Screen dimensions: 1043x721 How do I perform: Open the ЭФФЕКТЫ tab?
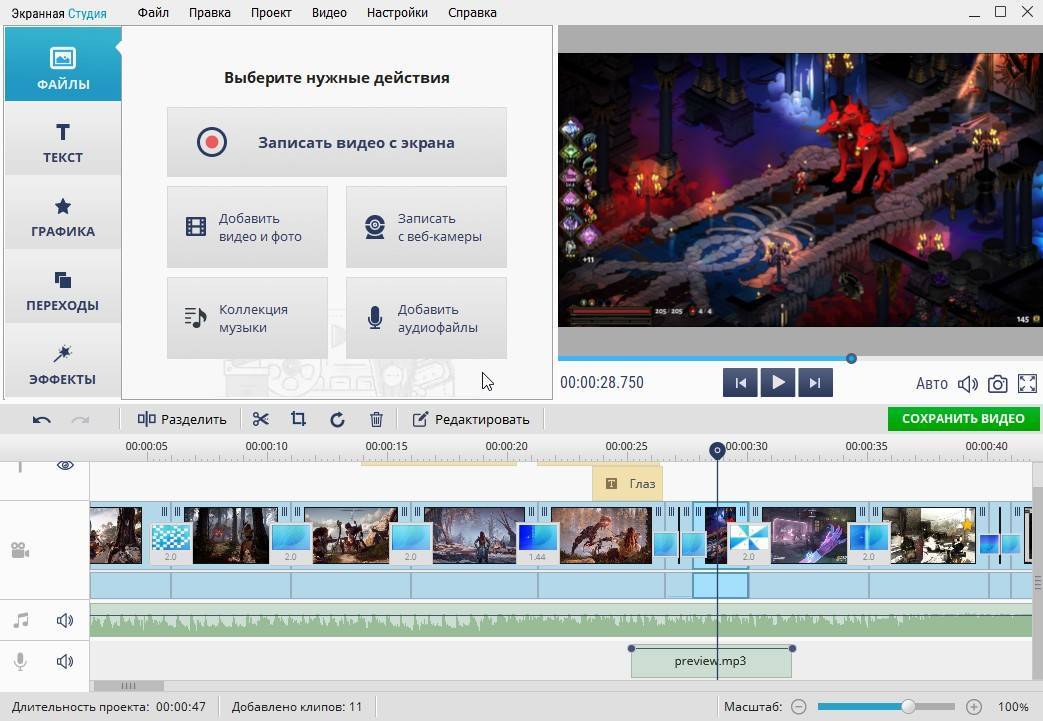click(62, 365)
